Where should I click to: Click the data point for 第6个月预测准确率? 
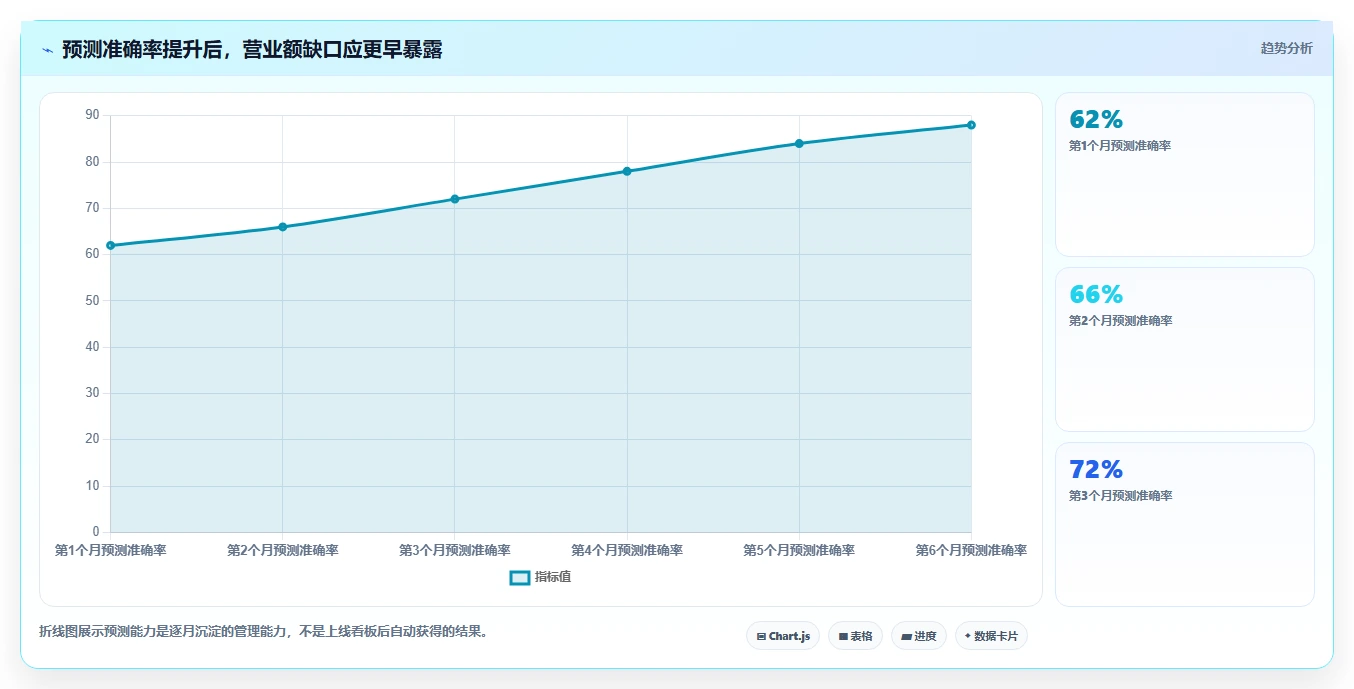point(971,125)
